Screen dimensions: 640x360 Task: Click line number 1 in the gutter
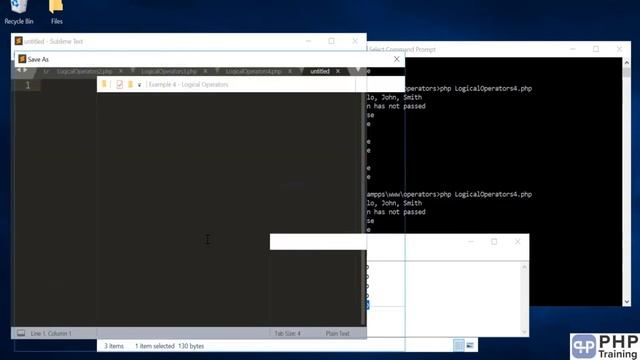[28, 85]
